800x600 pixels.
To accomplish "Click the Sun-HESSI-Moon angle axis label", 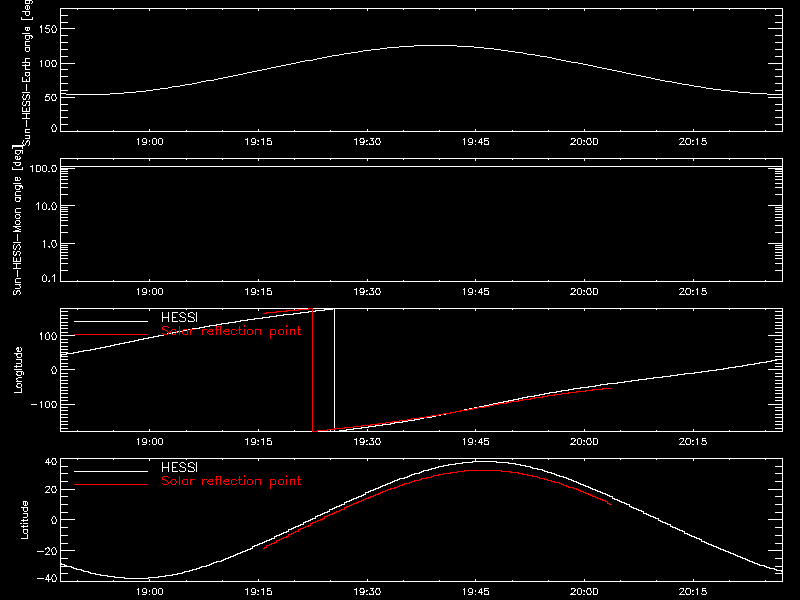I will point(17,220).
